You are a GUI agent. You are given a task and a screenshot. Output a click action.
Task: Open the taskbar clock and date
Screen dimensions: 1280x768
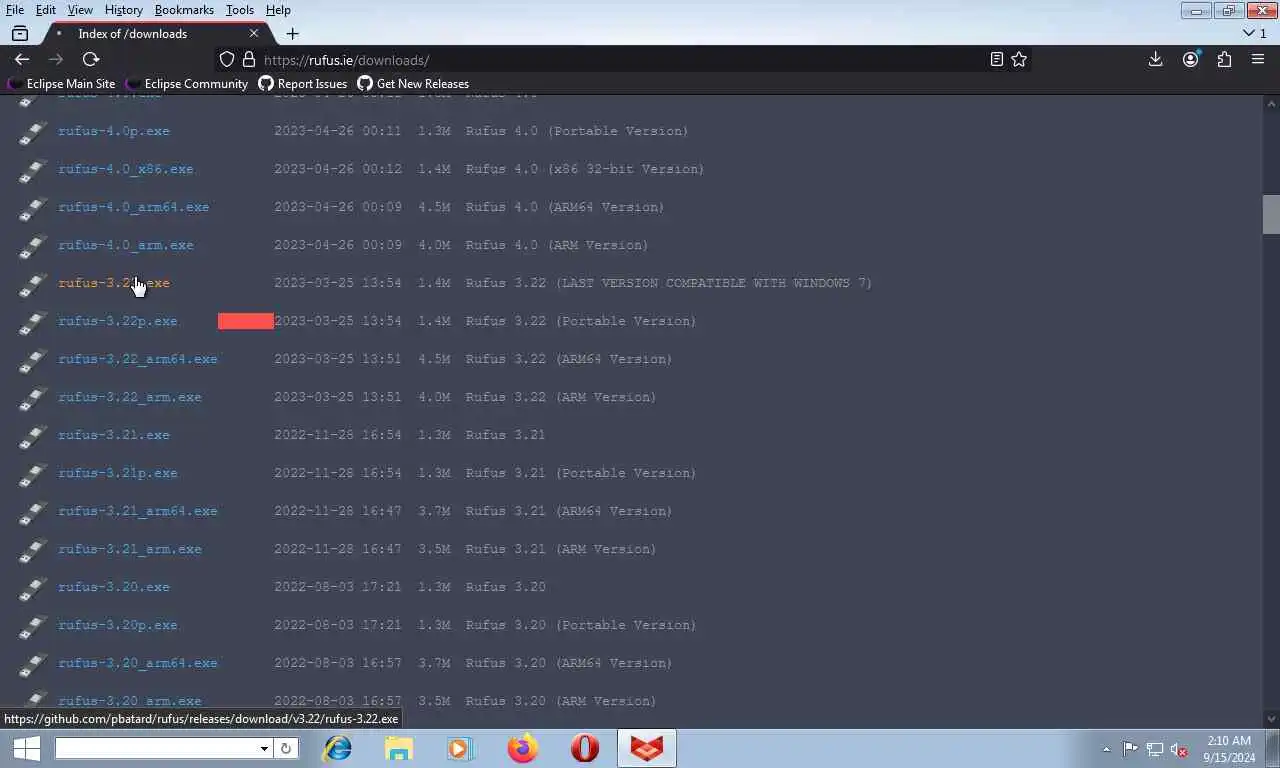point(1229,749)
